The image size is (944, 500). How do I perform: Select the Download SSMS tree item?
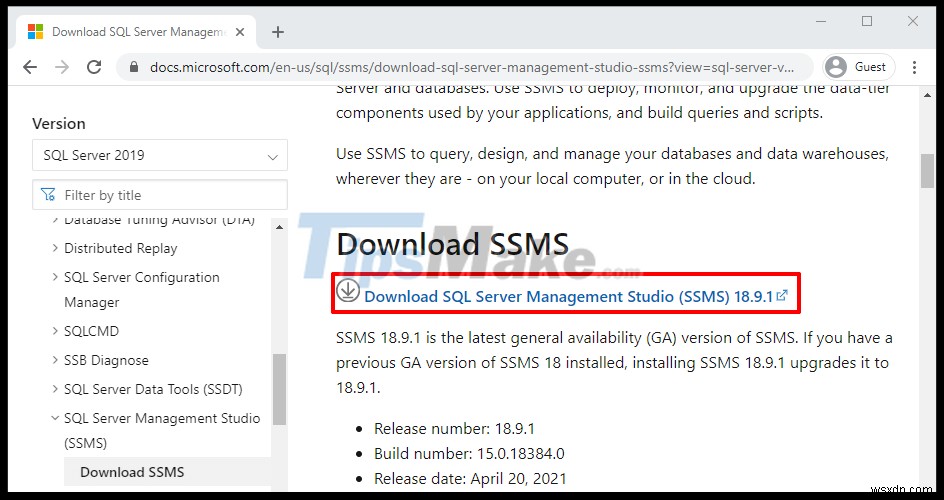point(167,472)
